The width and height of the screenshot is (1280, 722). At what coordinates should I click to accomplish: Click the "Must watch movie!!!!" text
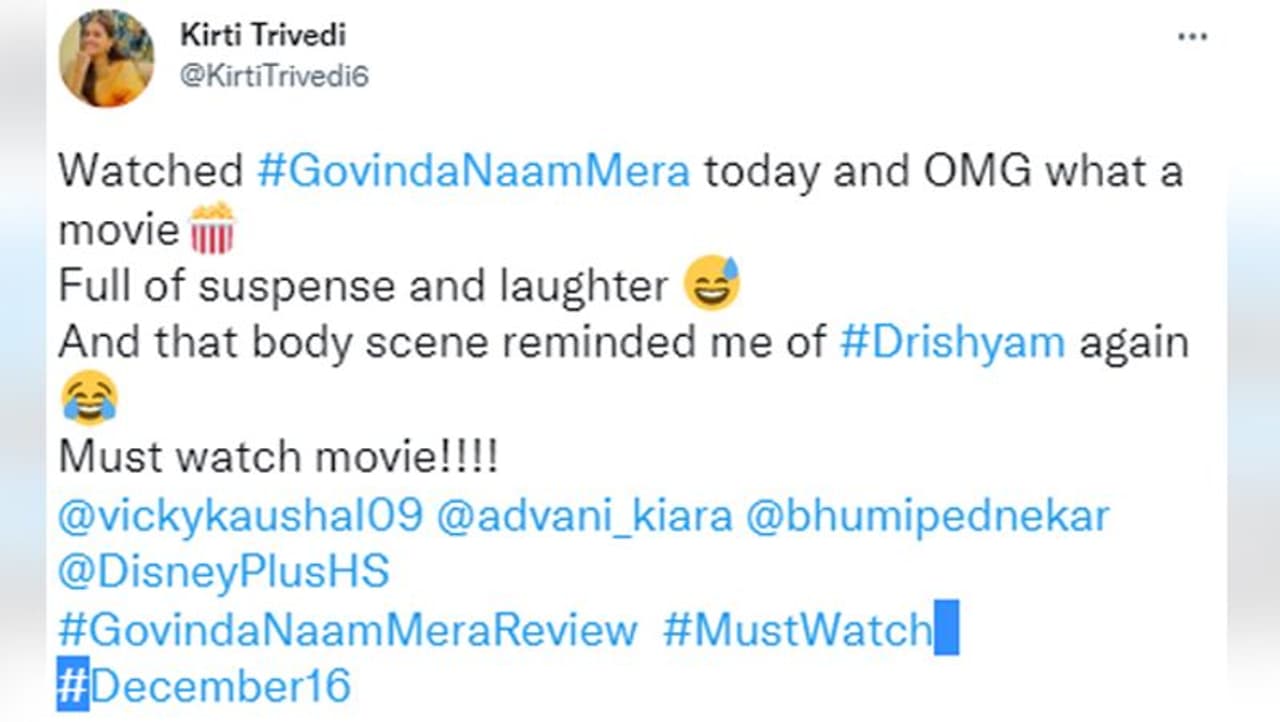(x=279, y=458)
